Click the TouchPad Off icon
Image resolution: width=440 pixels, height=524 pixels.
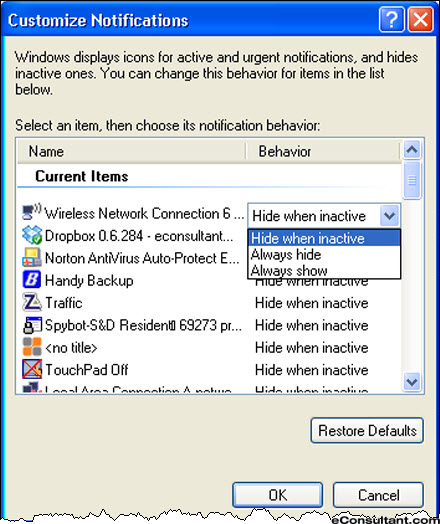pos(32,369)
